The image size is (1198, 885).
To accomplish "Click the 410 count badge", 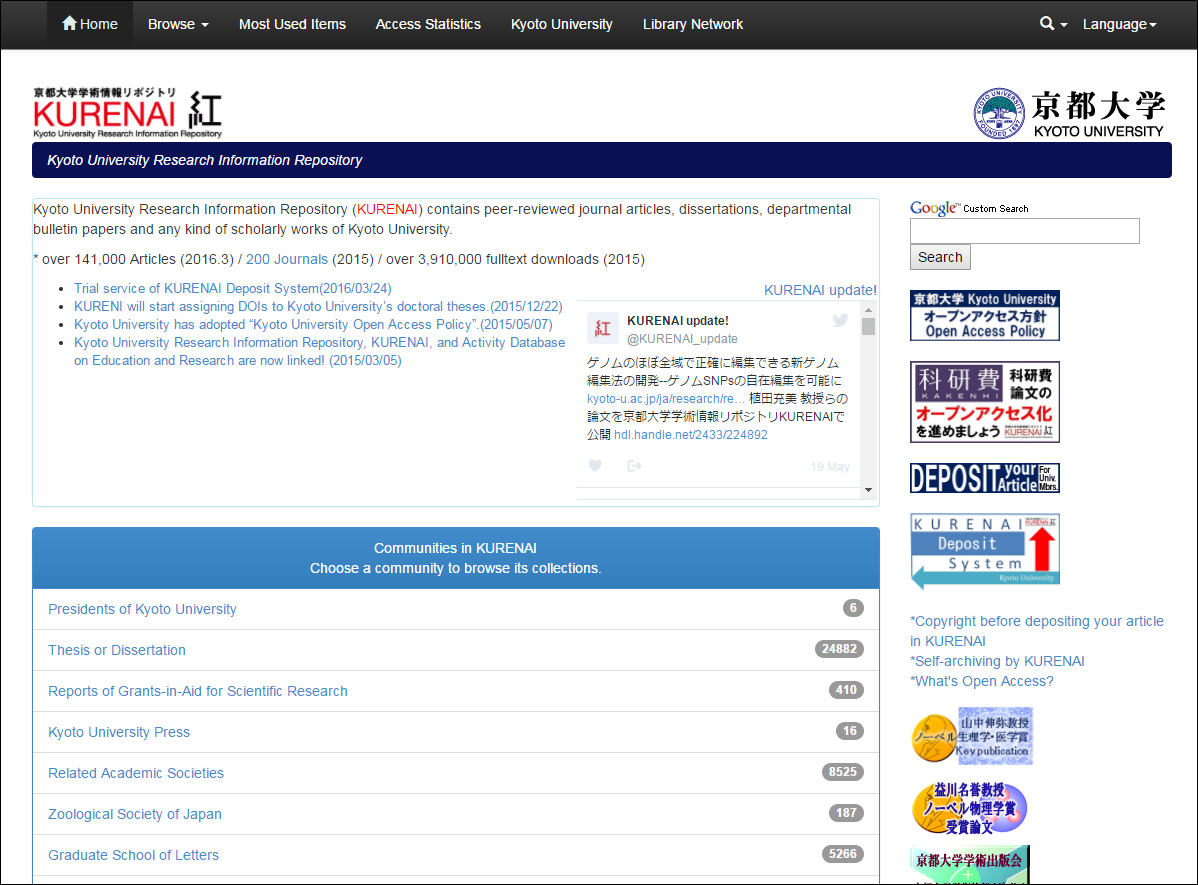I will point(846,690).
